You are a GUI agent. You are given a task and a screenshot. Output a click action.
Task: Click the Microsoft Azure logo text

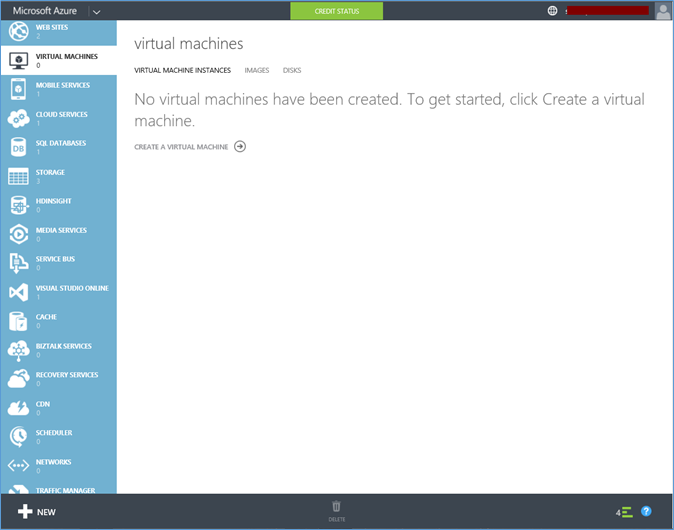tap(45, 11)
